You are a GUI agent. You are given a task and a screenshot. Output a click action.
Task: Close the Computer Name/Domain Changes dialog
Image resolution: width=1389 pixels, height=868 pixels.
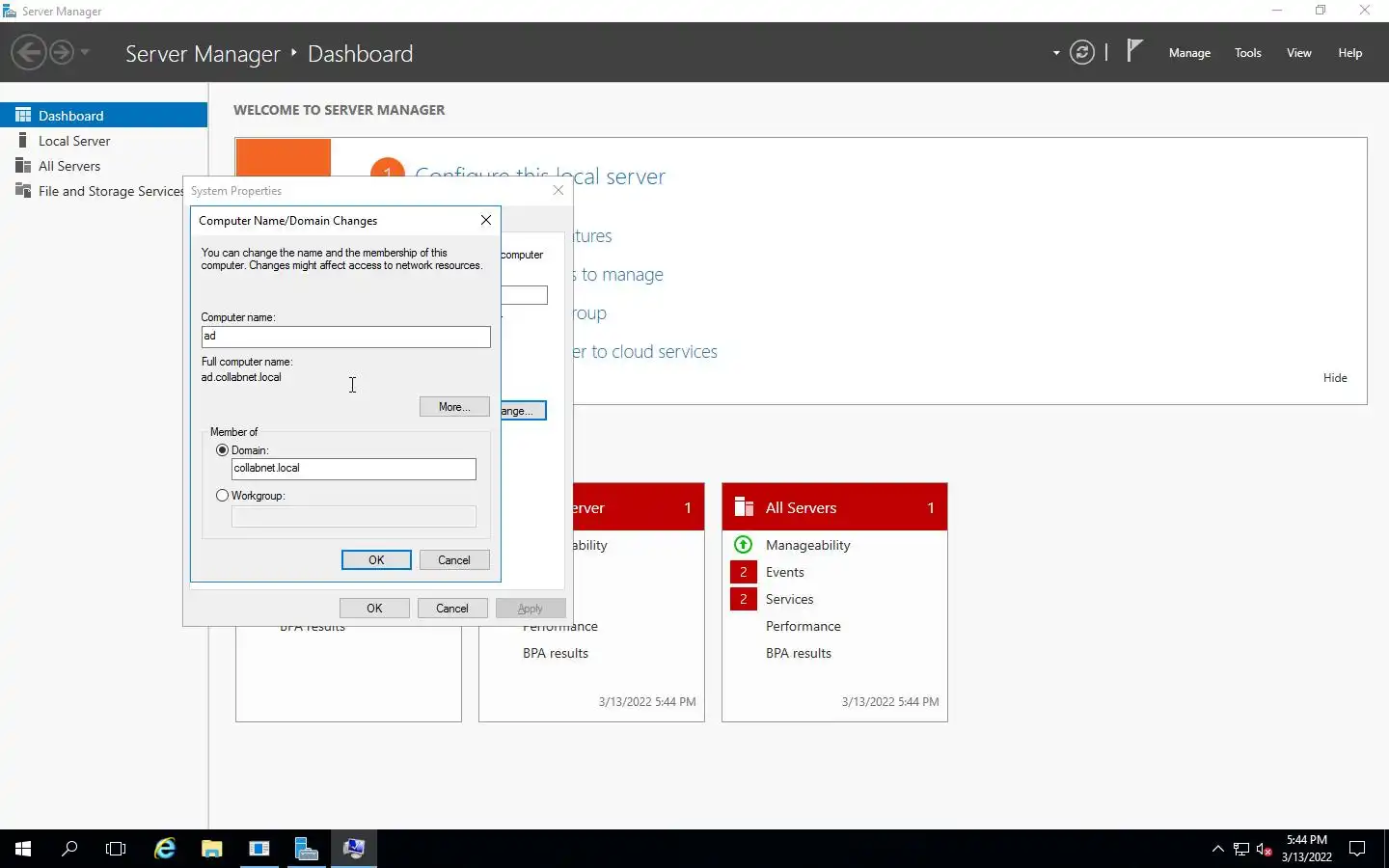pos(486,220)
